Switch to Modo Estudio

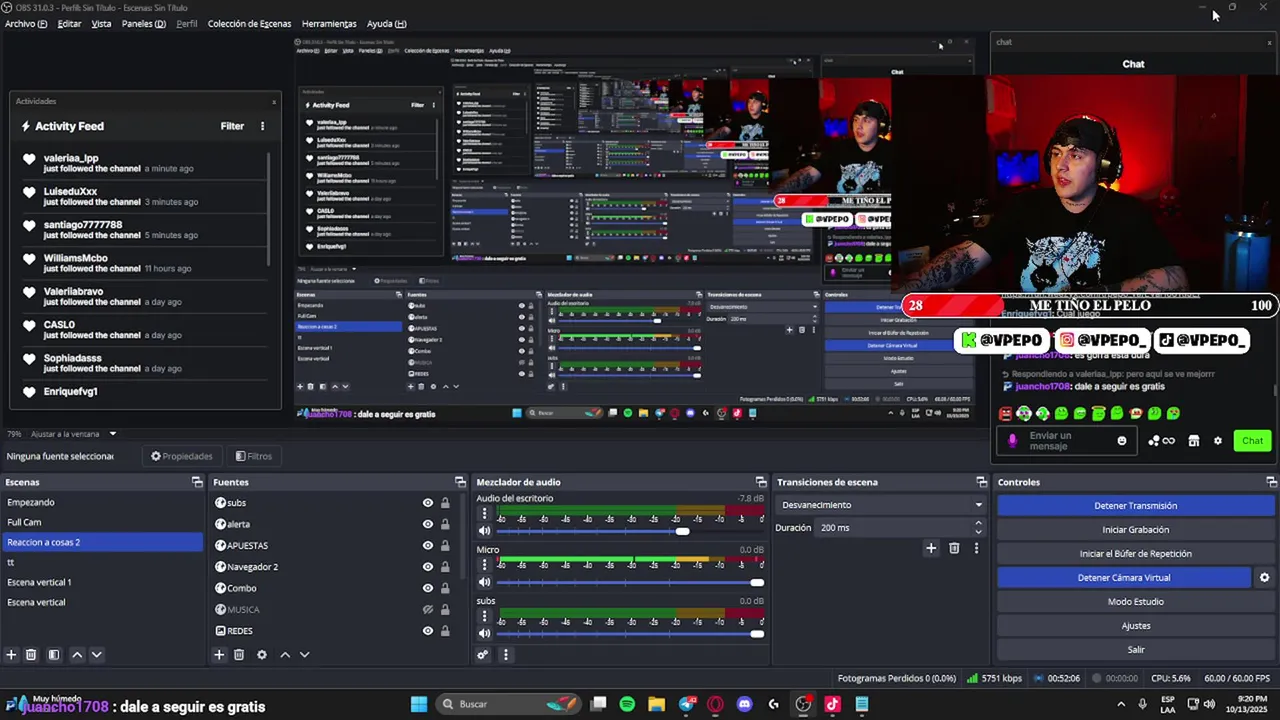[1135, 602]
